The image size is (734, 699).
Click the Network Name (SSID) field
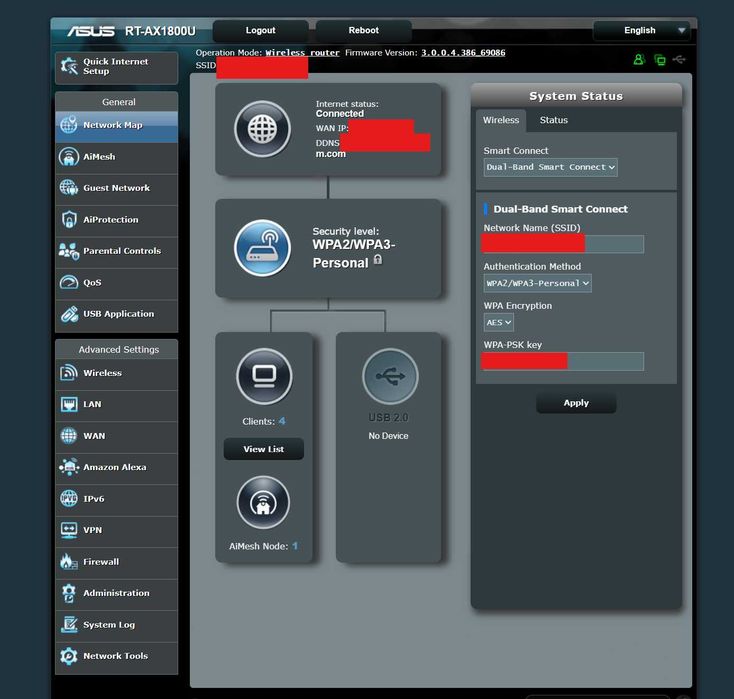tap(563, 244)
